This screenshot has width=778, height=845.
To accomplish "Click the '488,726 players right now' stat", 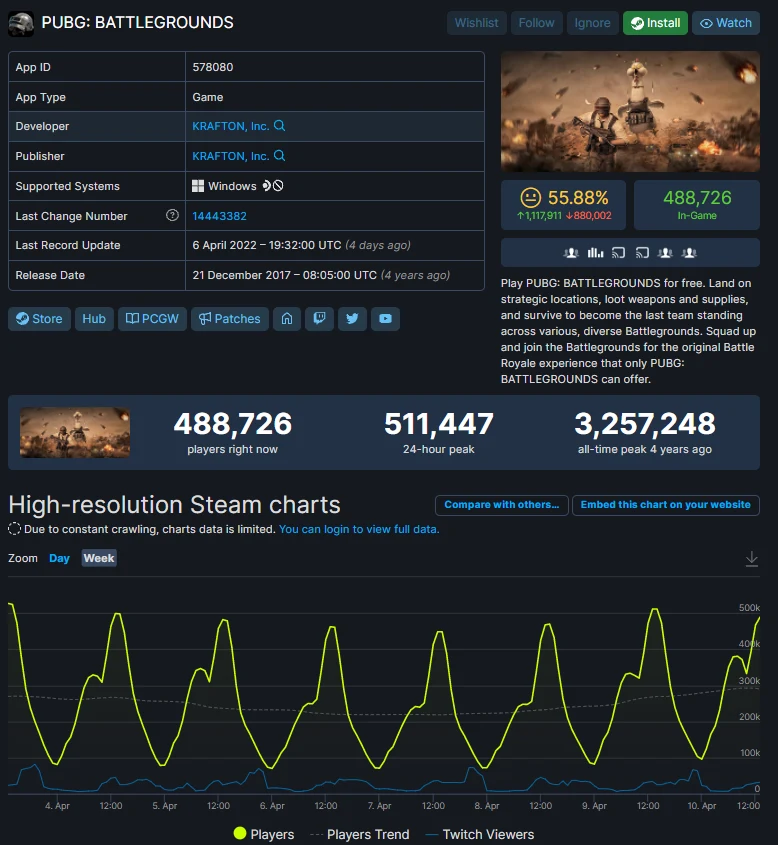I will pyautogui.click(x=232, y=432).
